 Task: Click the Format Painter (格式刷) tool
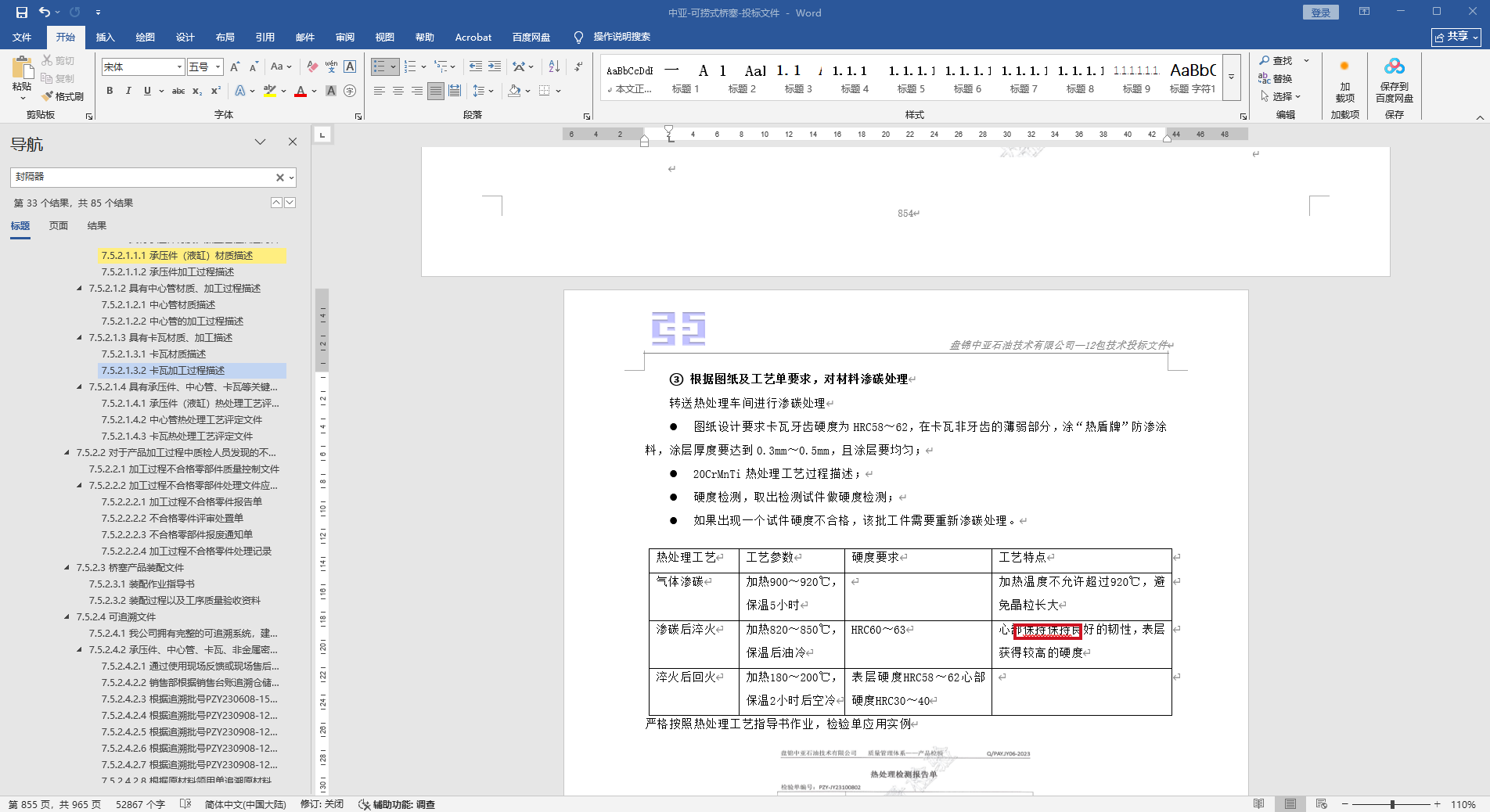coord(63,96)
